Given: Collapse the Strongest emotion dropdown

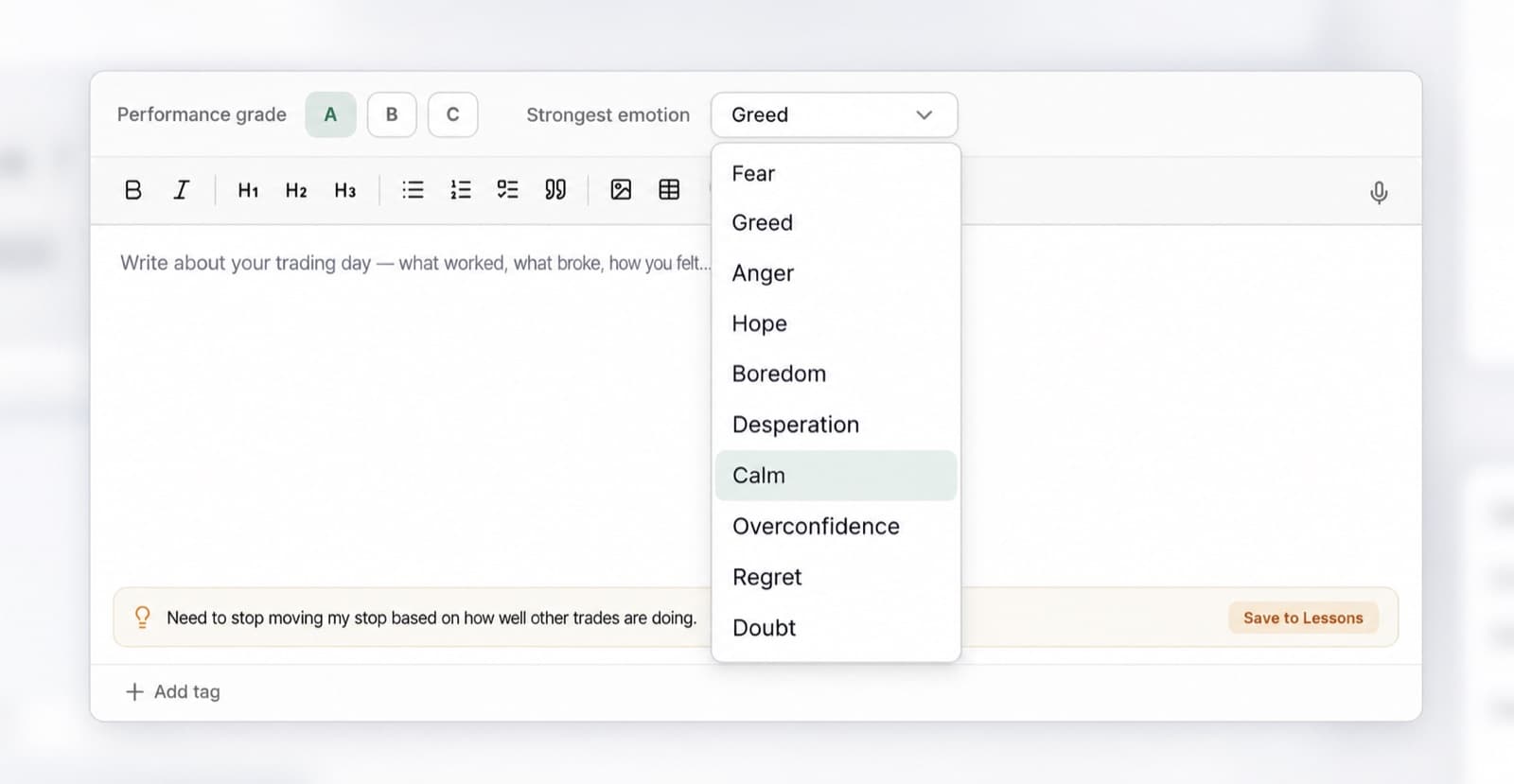Looking at the screenshot, I should [x=834, y=114].
